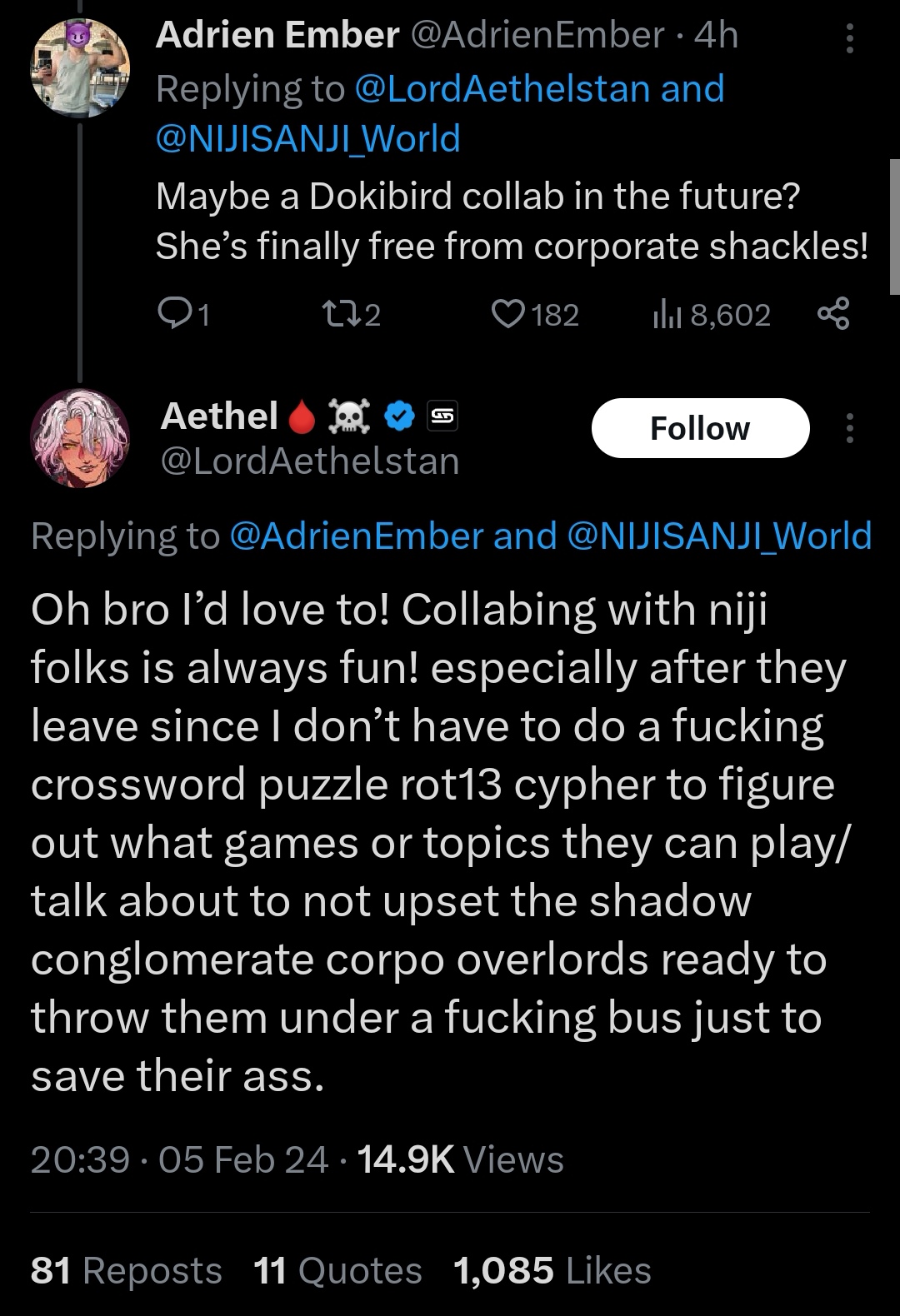Follow the LordAethelstan account
The image size is (900, 1316).
coord(700,428)
